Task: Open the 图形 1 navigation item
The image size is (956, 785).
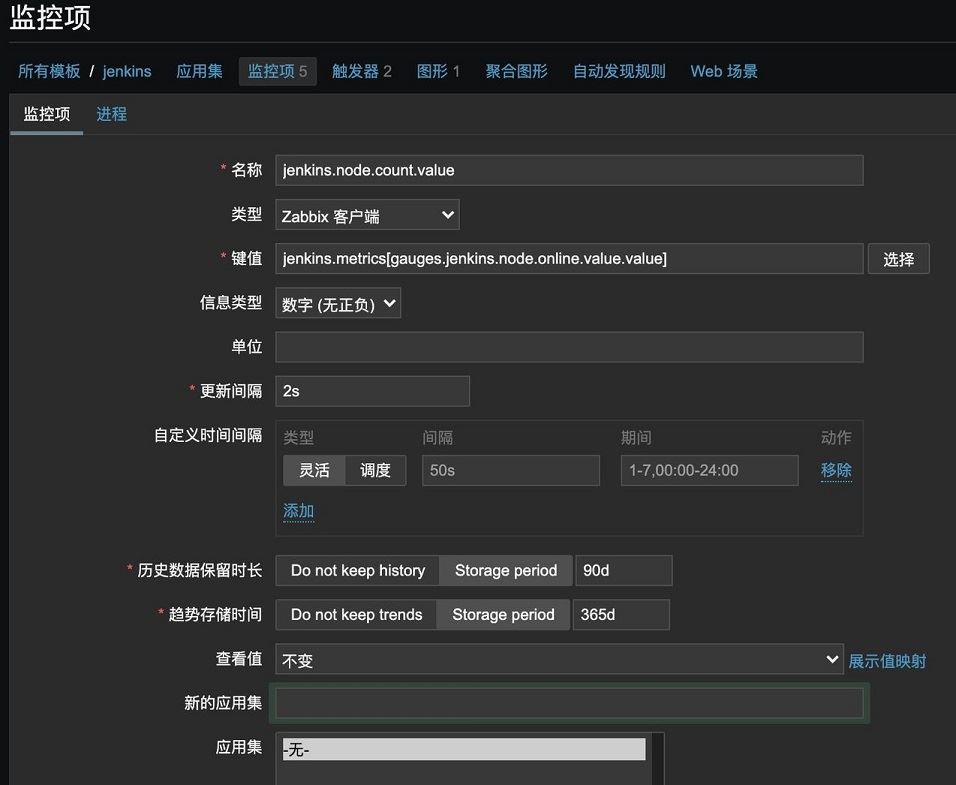Action: [x=438, y=71]
